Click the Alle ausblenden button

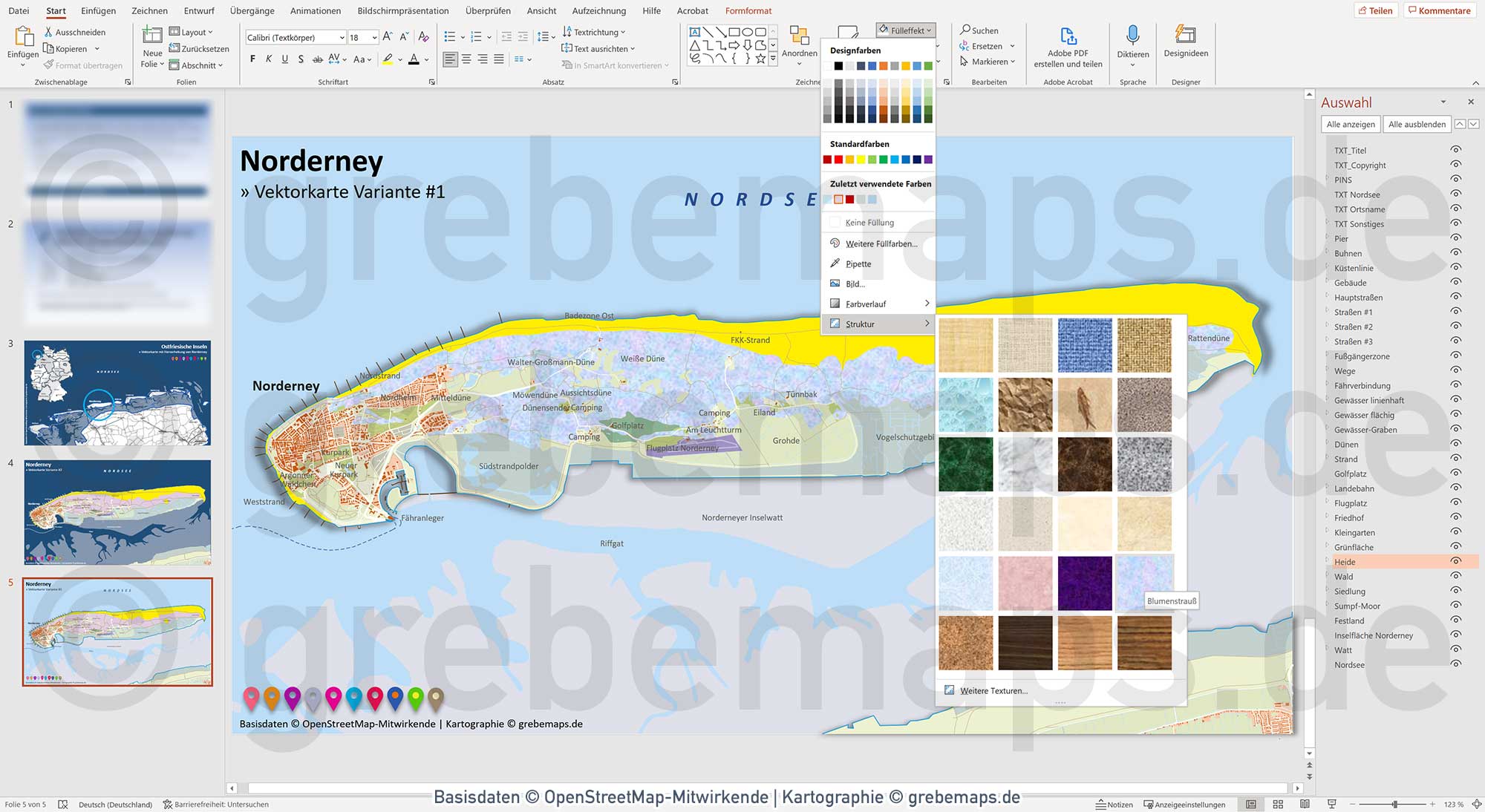pos(1417,124)
